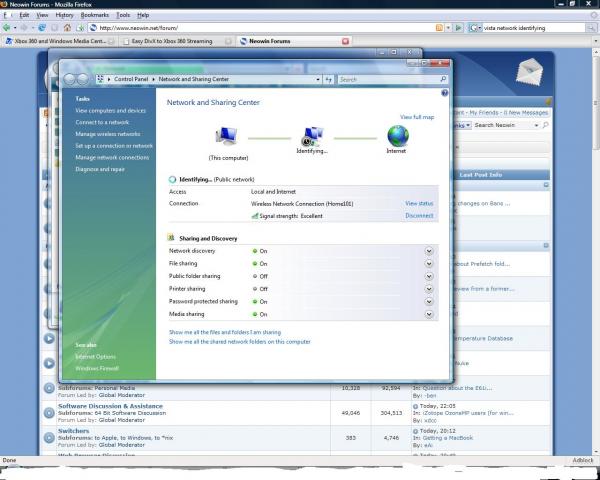Screen dimensions: 600x480
Task: Click View computers and devices task
Action: tap(111, 111)
